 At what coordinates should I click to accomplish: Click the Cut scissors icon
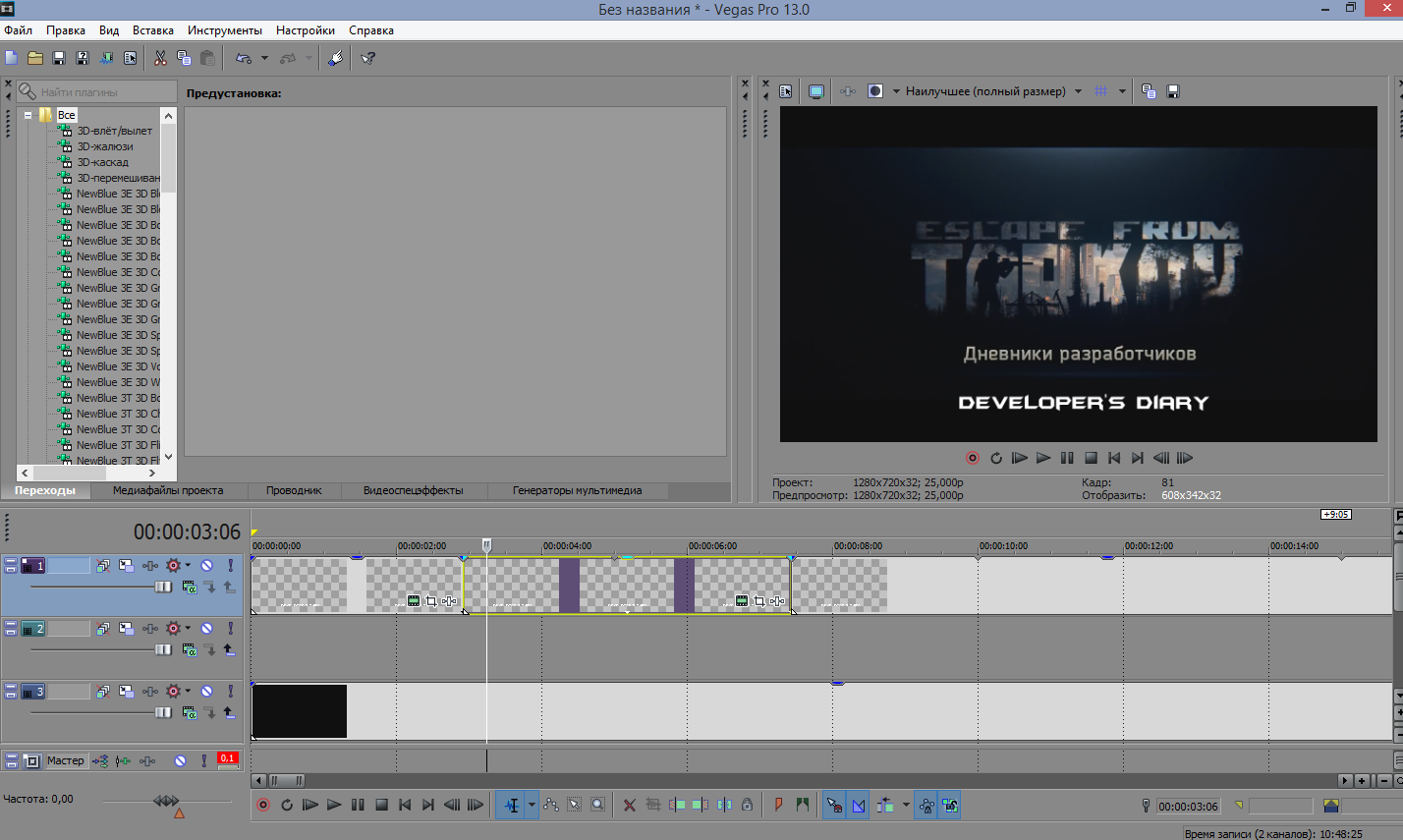click(x=160, y=58)
